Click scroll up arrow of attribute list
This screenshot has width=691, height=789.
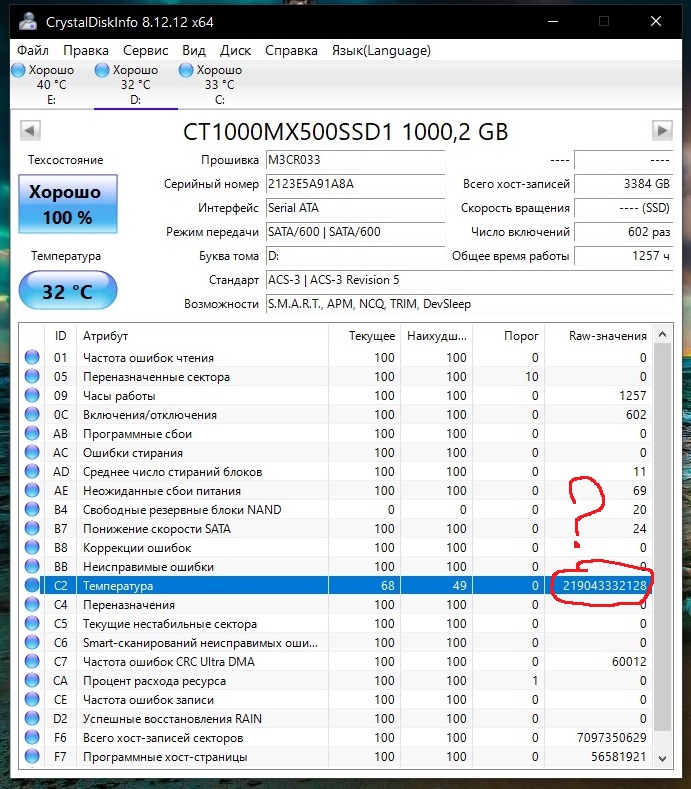(662, 335)
